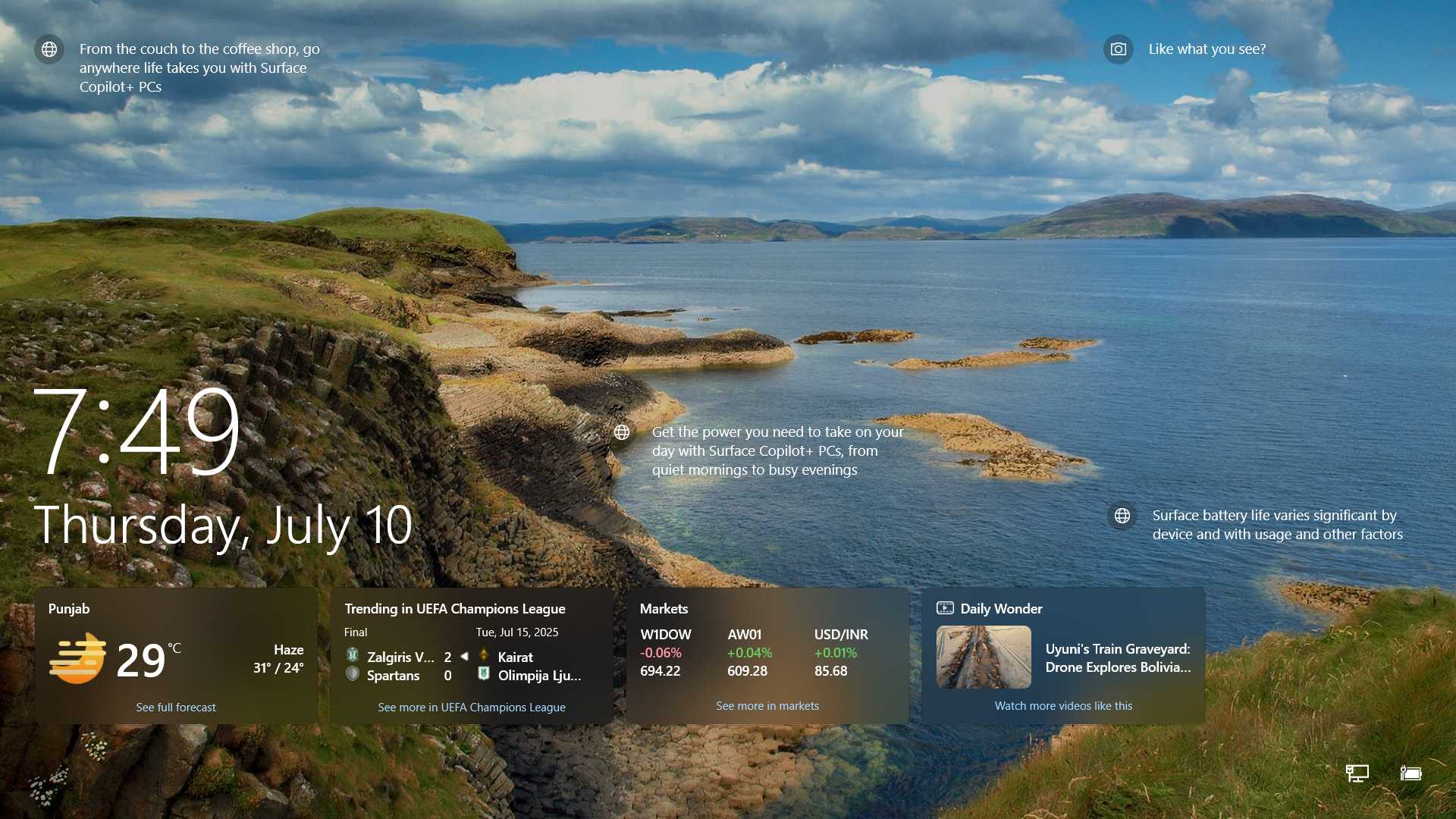Click the 694.22 index value
This screenshot has width=1456, height=819.
pos(660,670)
